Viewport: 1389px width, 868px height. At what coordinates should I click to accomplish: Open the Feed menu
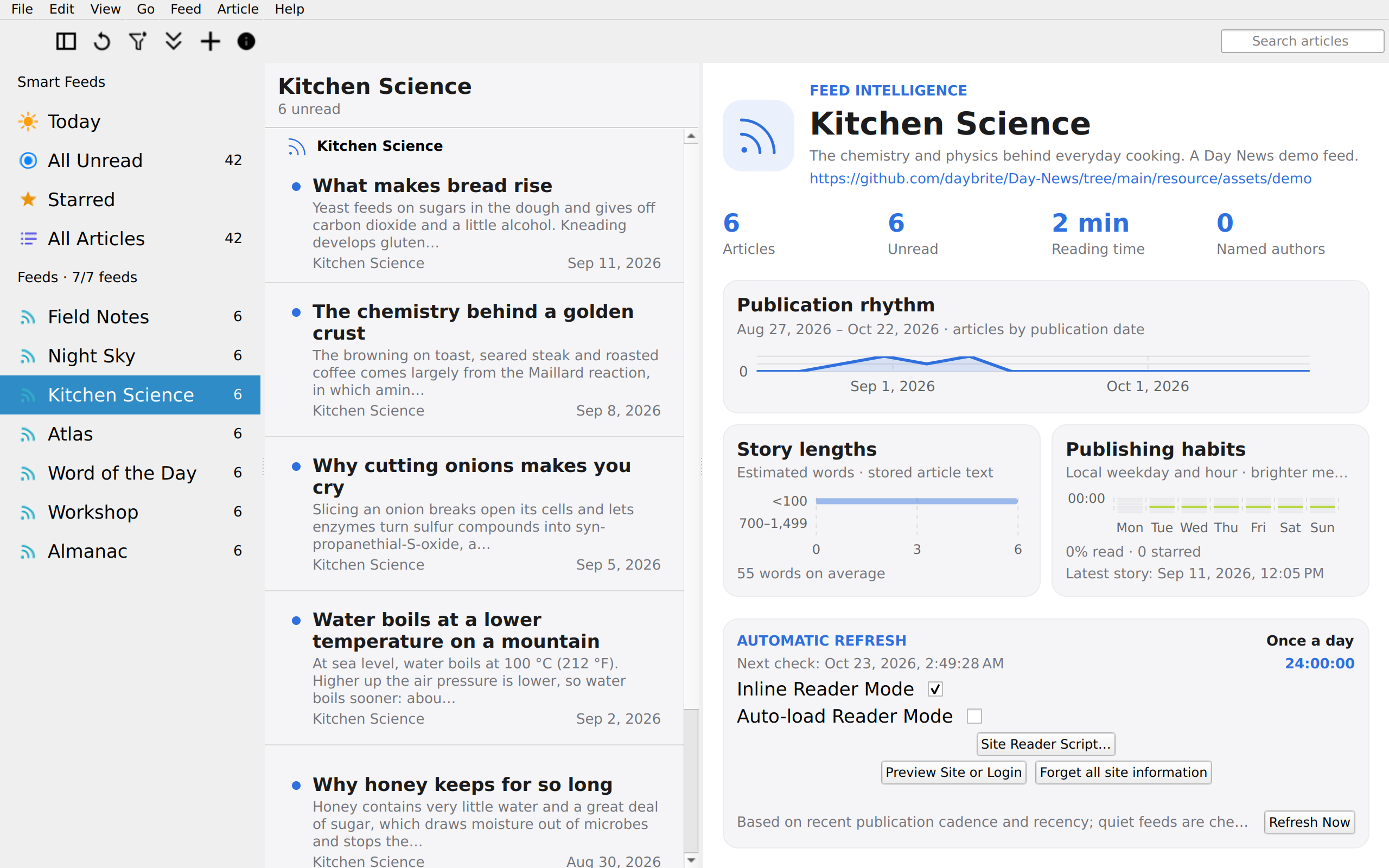(186, 9)
